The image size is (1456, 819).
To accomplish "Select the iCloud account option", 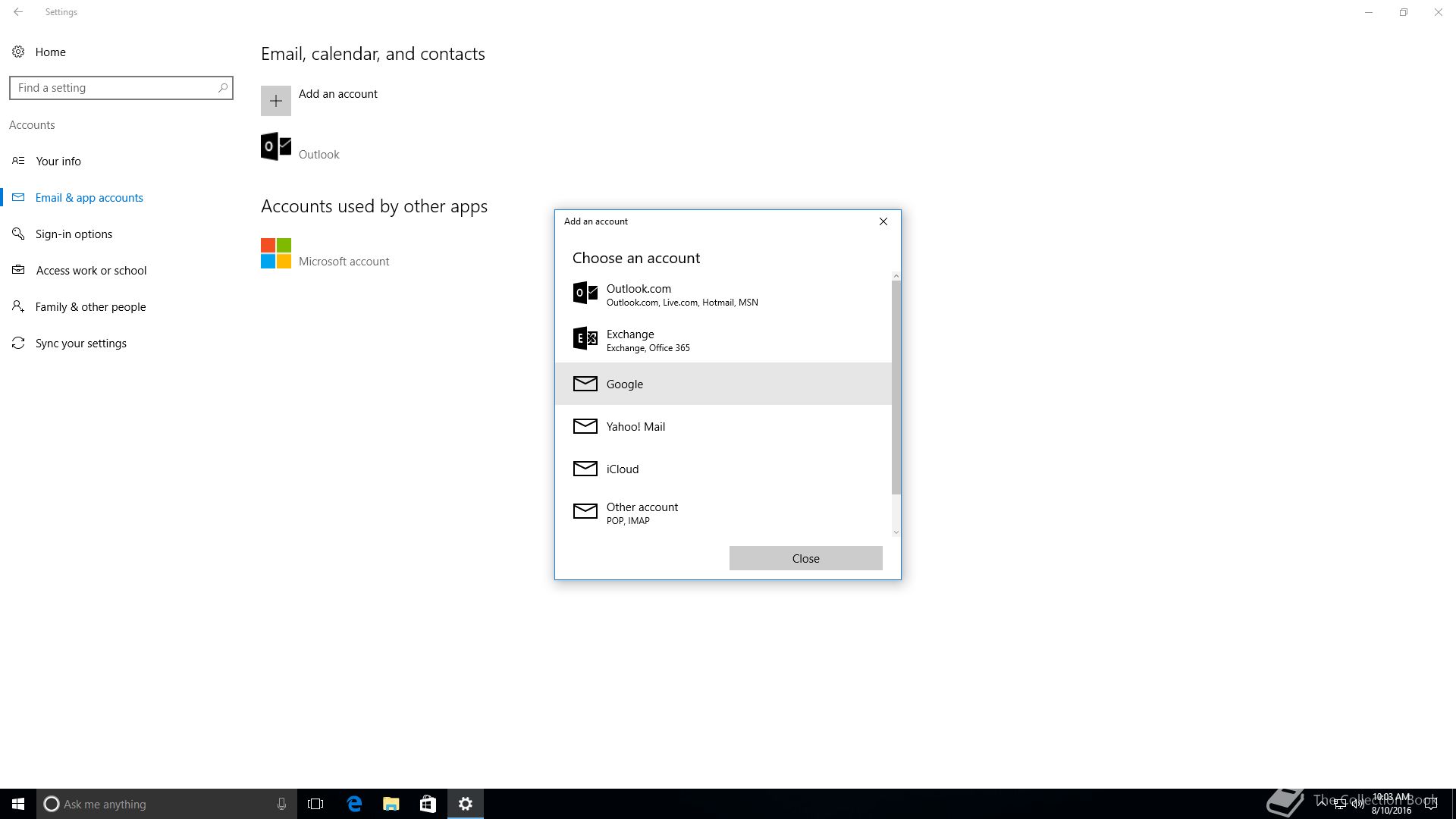I will (x=723, y=469).
